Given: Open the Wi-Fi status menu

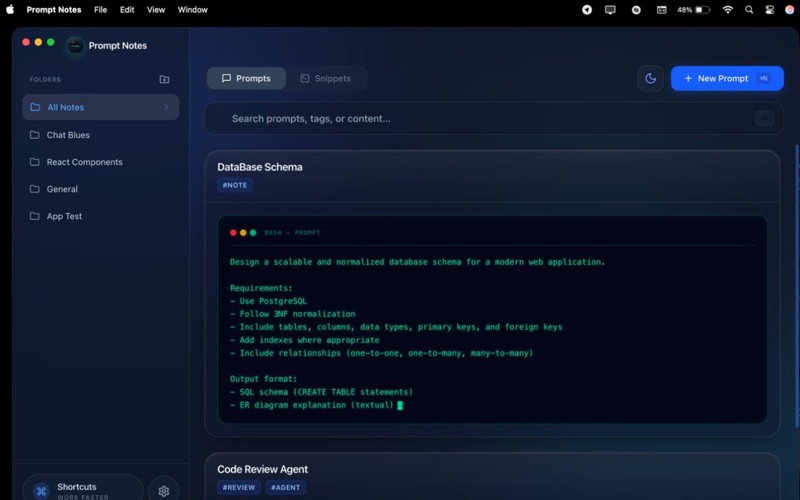Looking at the screenshot, I should [x=728, y=10].
